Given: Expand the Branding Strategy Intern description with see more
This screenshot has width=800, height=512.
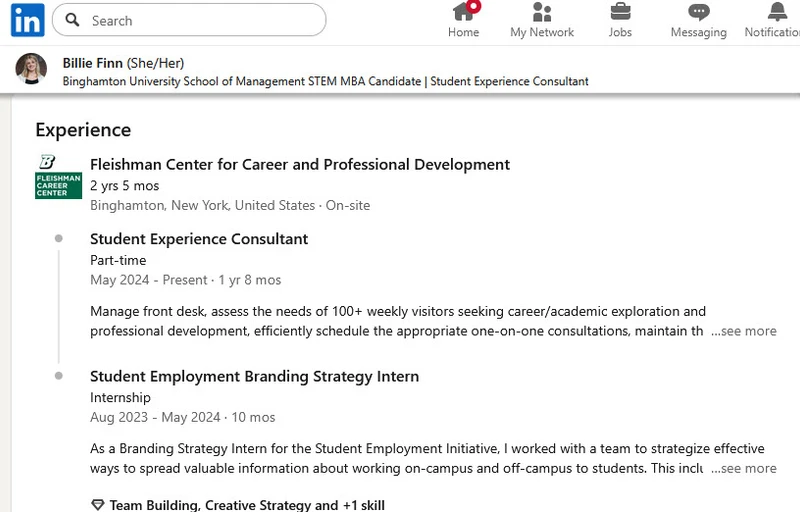Looking at the screenshot, I should pyautogui.click(x=744, y=468).
